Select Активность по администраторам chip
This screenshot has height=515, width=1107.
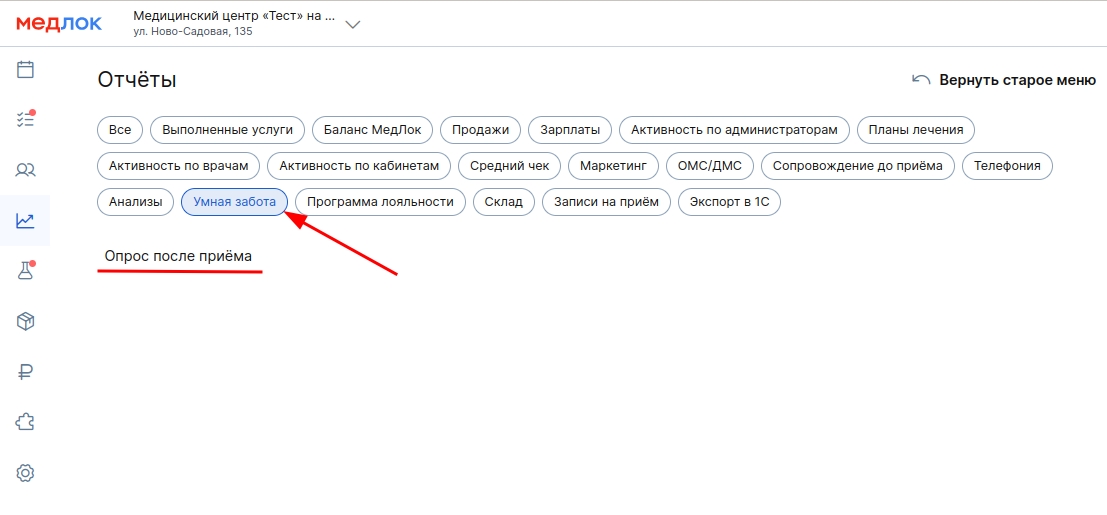pyautogui.click(x=734, y=130)
